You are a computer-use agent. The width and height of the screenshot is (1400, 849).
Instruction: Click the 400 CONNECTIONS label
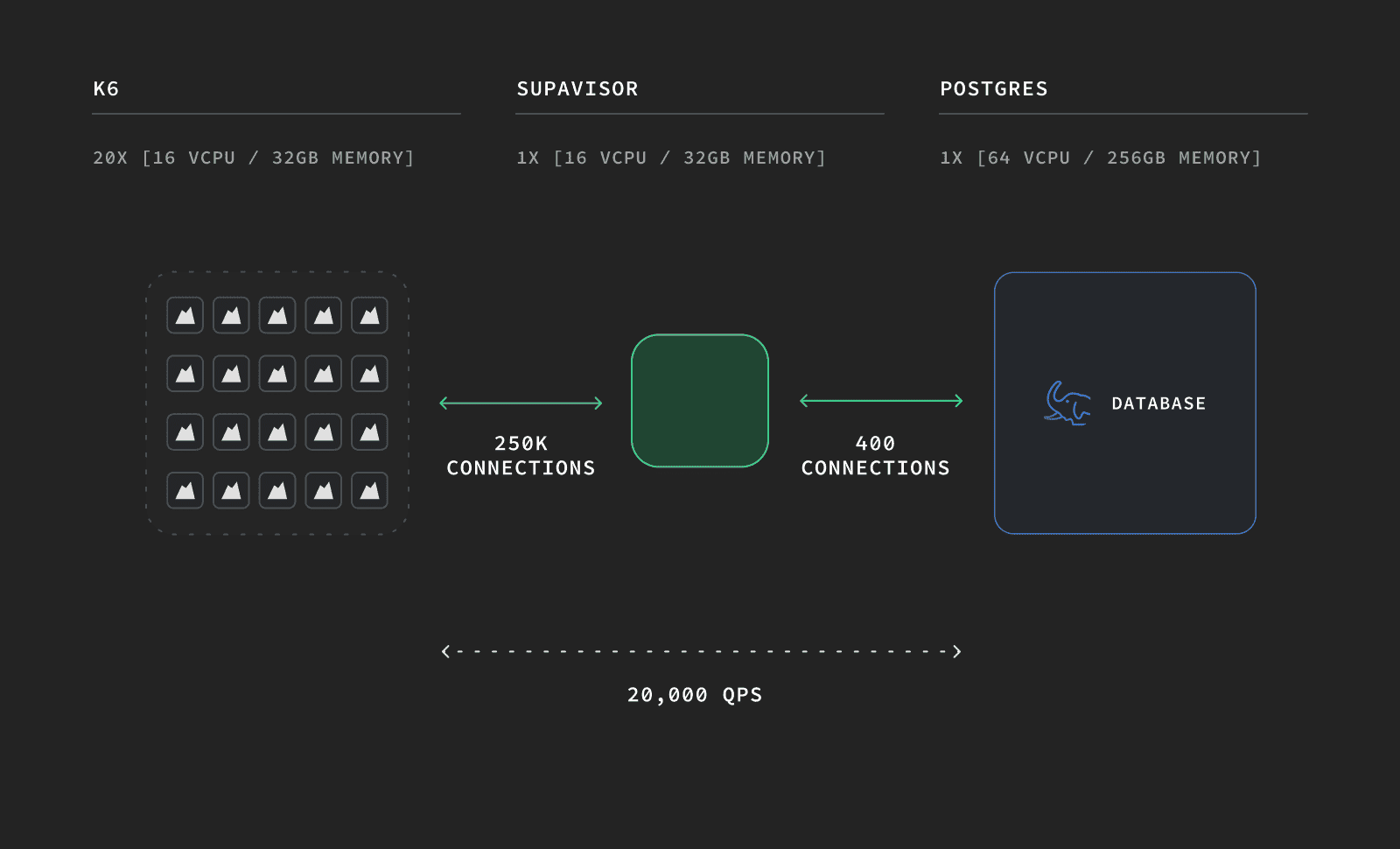pyautogui.click(x=875, y=456)
